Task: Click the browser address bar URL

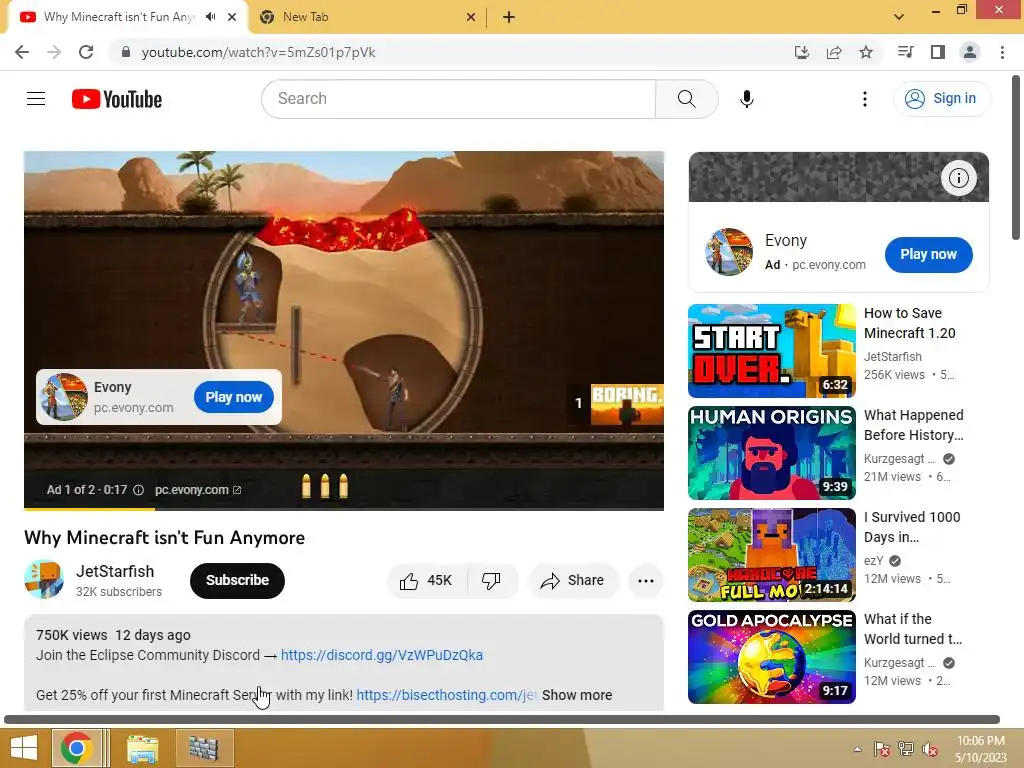Action: click(x=259, y=52)
